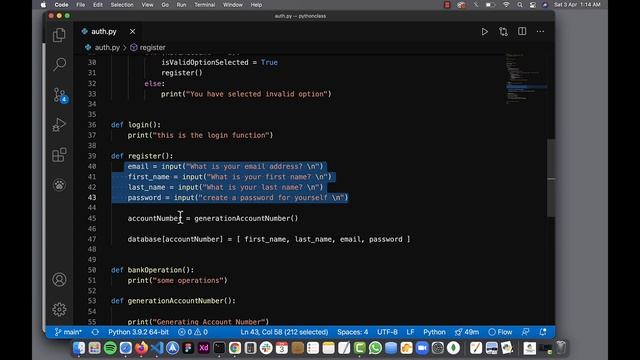The image size is (640, 360).
Task: Open Finder in the Dock
Action: click(79, 348)
